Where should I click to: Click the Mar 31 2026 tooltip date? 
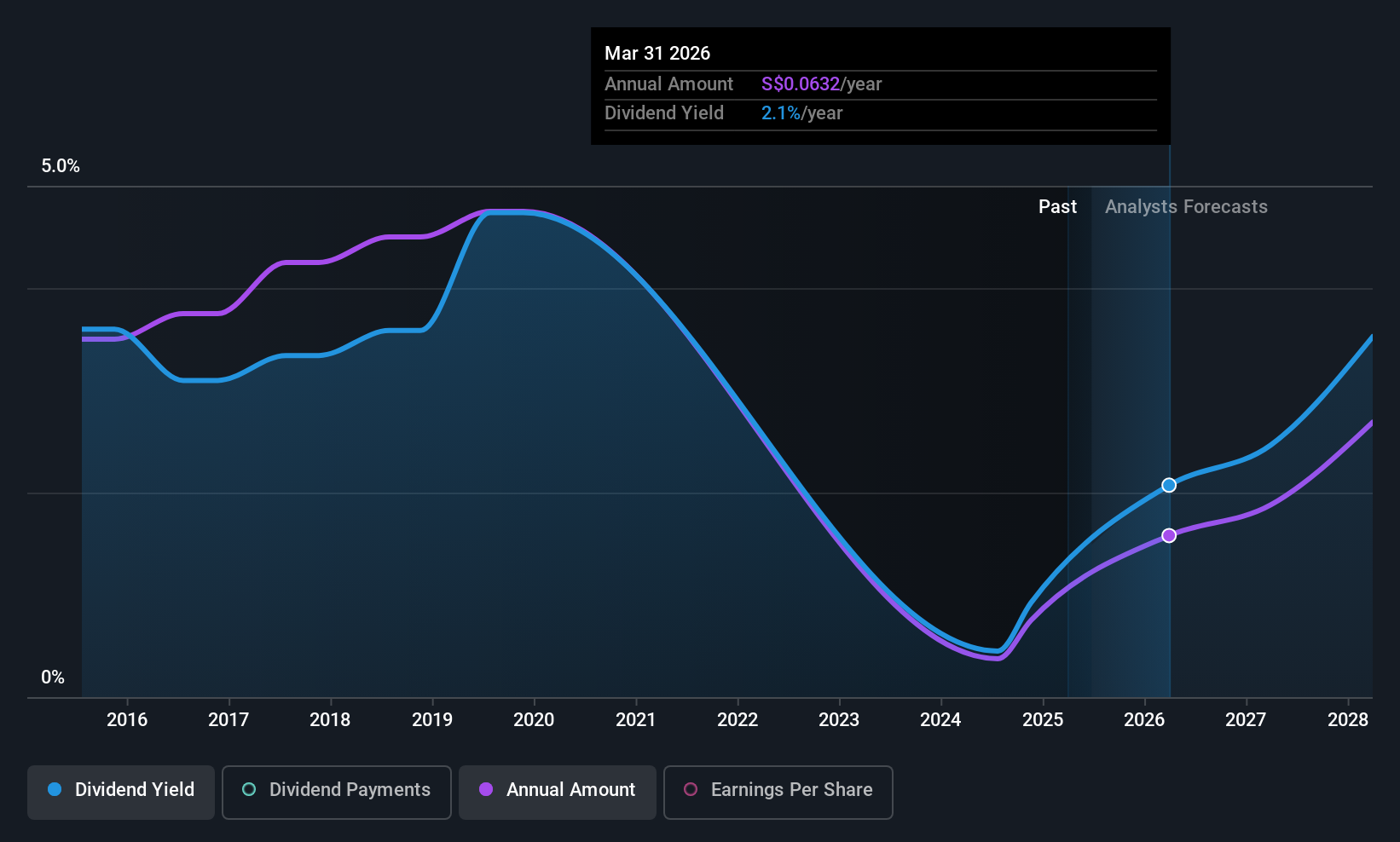(x=657, y=54)
